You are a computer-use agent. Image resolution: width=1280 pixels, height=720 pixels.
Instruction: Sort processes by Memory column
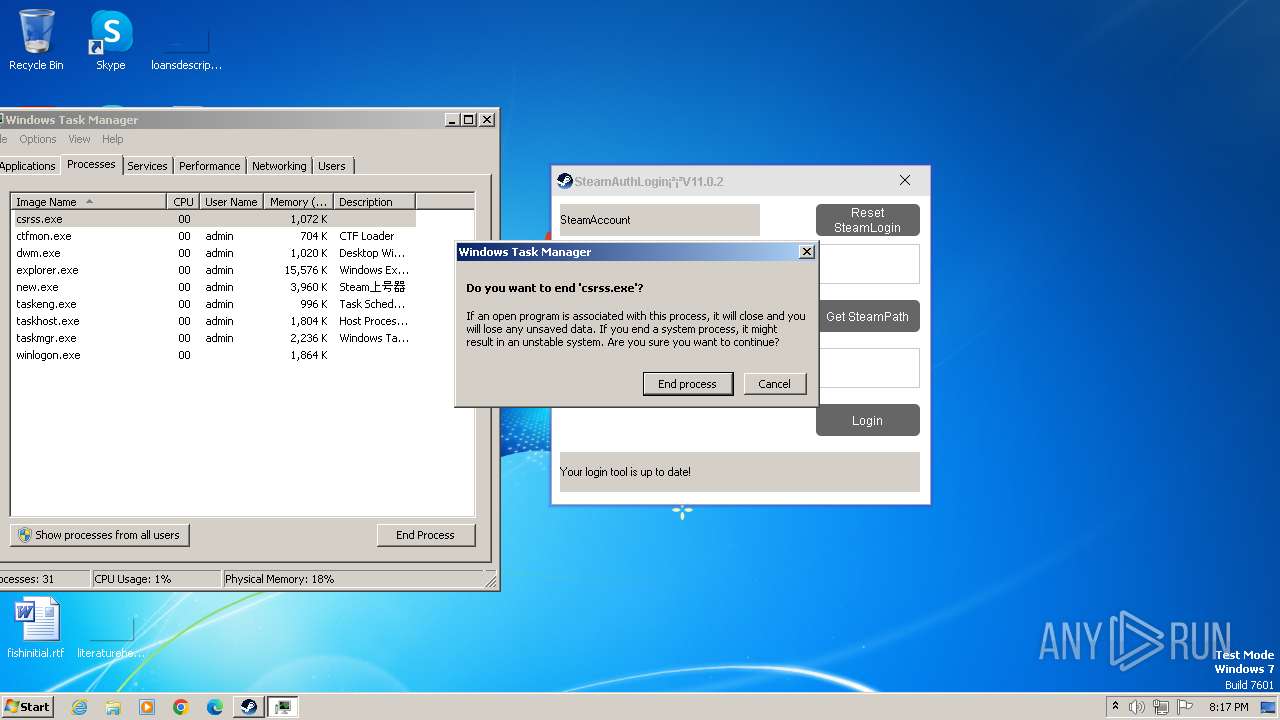[x=298, y=202]
